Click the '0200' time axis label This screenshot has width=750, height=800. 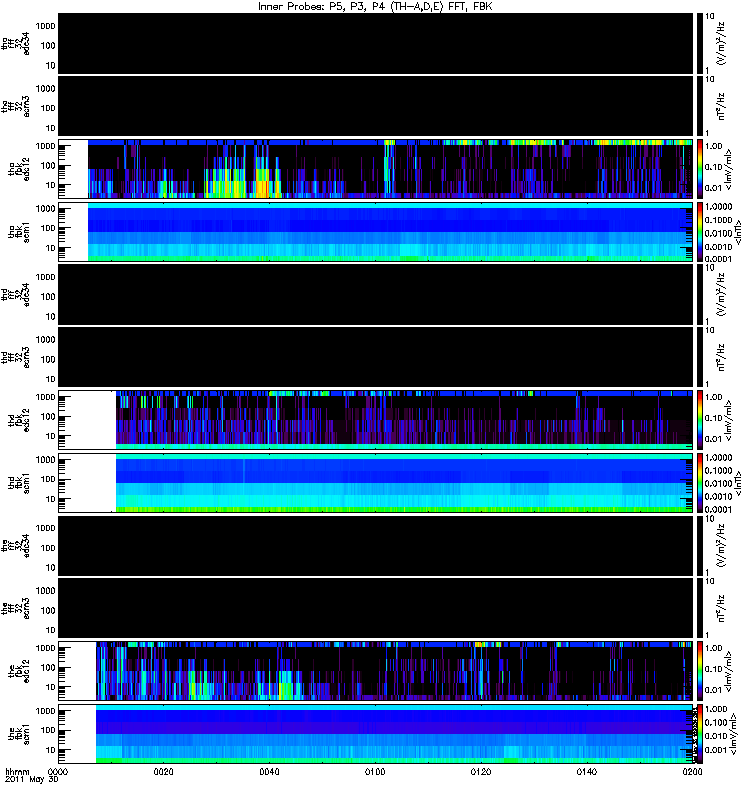(x=692, y=771)
